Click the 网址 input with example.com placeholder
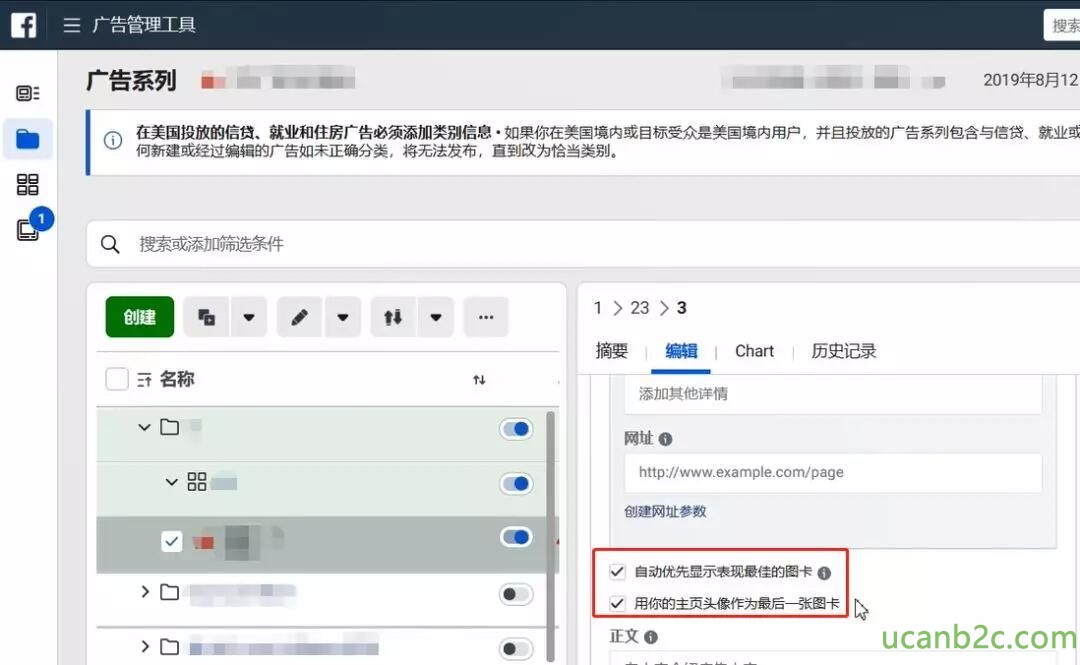 pos(833,473)
